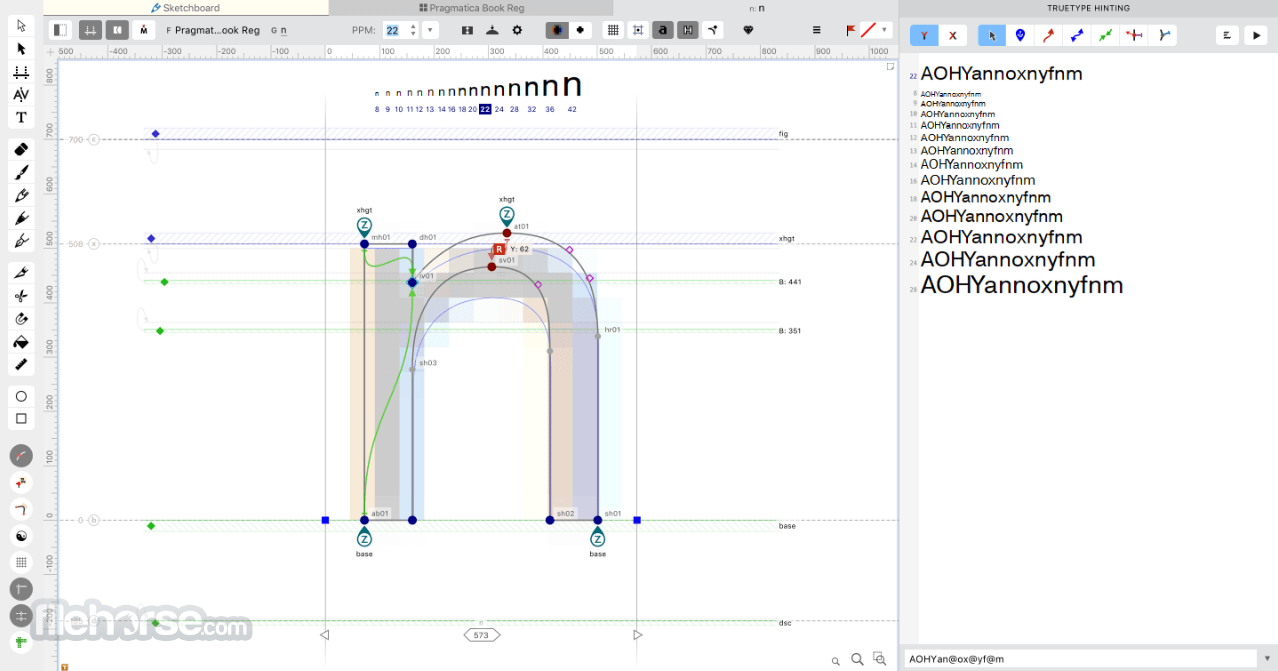Click the align-left options button in hinting panel

(x=1227, y=35)
